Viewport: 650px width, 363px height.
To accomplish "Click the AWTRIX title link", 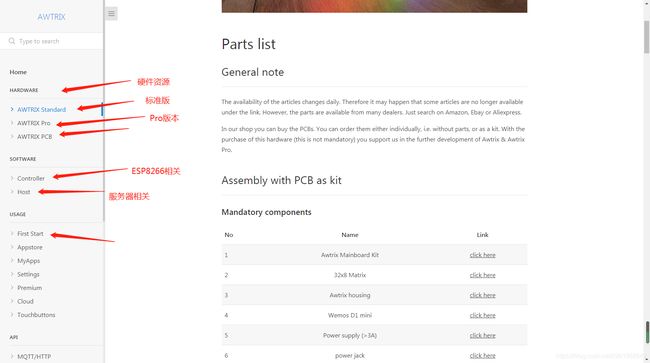I will click(51, 17).
